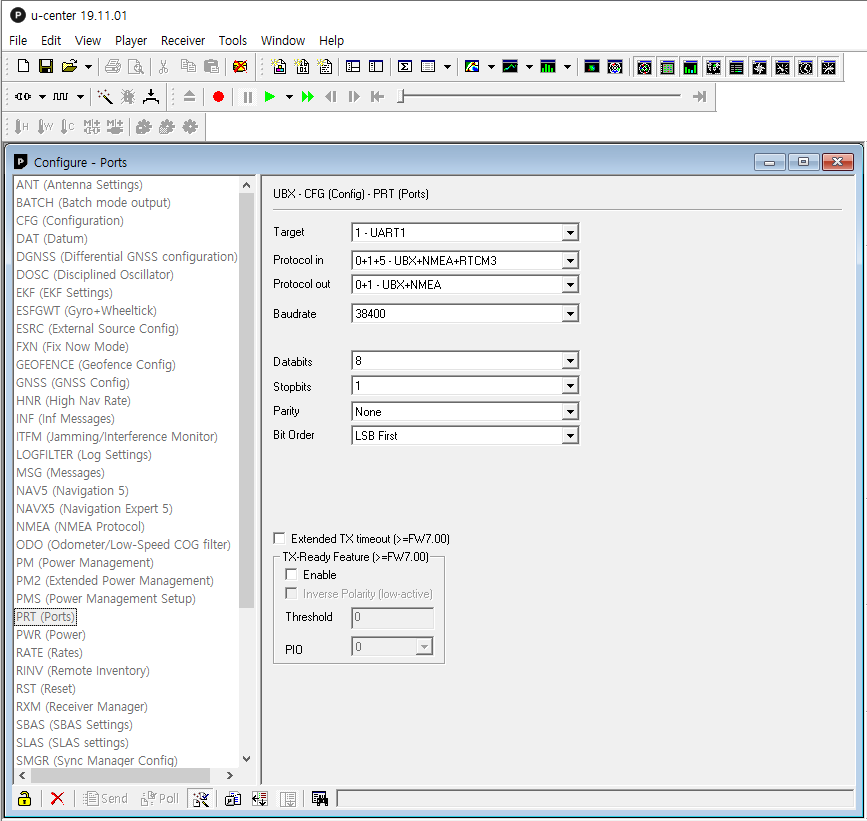Select NMEA (NMEA Protocol) list item
Viewport: 867px width, 821px height.
(x=80, y=526)
